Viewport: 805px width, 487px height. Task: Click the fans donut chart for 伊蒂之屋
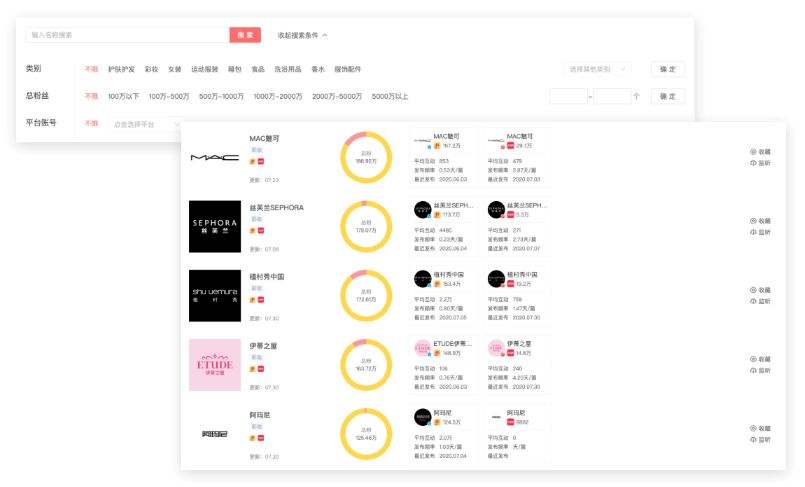pos(366,365)
